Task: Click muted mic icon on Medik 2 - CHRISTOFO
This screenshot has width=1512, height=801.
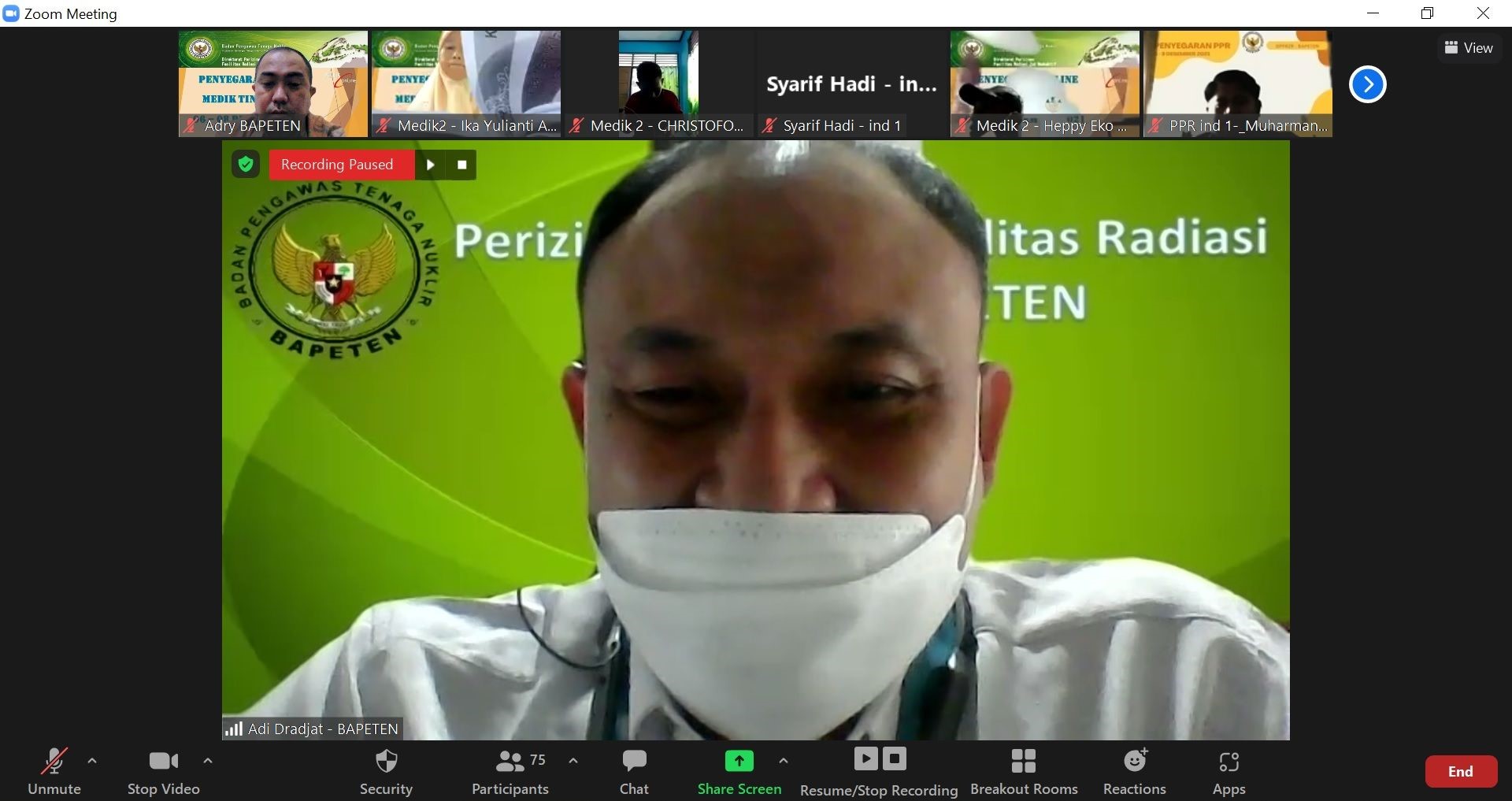Action: (576, 125)
